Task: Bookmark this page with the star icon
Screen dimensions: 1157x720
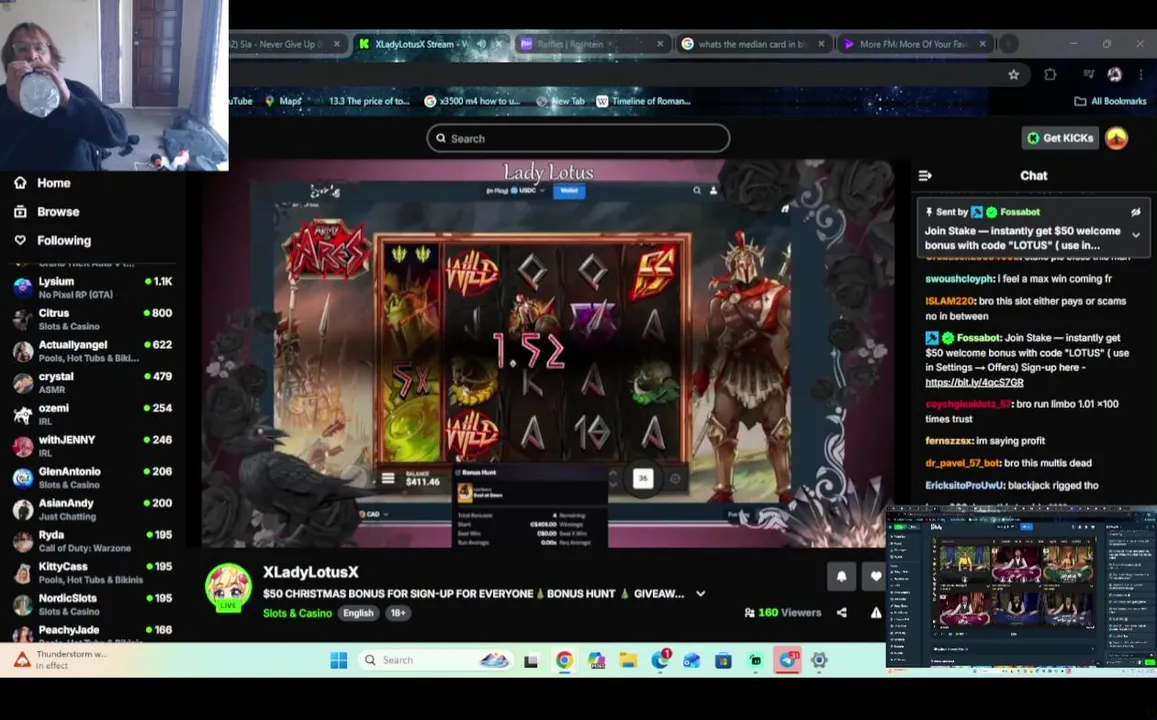Action: [x=1014, y=75]
